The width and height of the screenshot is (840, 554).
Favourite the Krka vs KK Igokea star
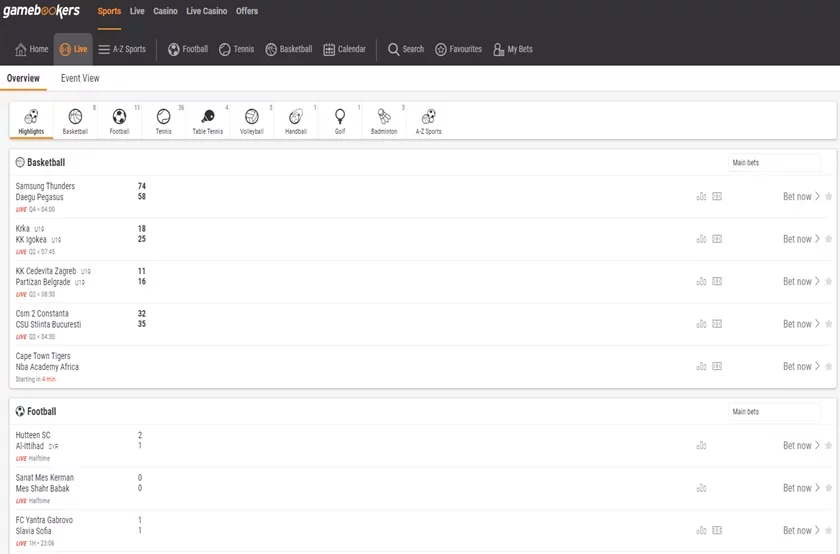click(829, 239)
